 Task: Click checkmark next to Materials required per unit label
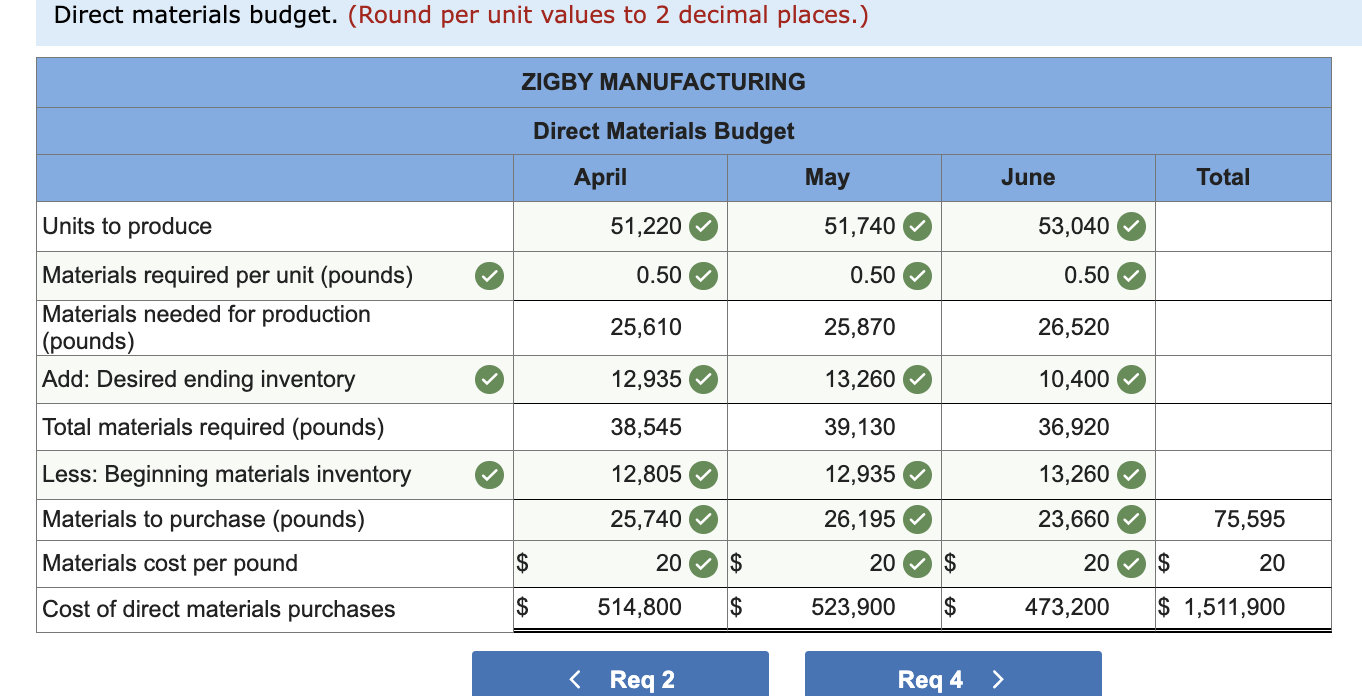pyautogui.click(x=489, y=275)
